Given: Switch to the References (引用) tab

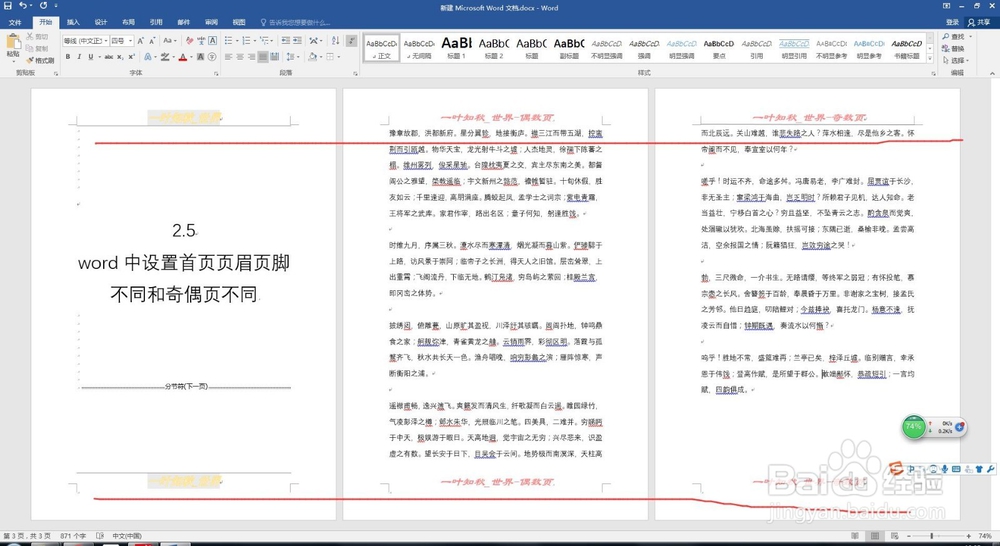Looking at the screenshot, I should click(156, 22).
